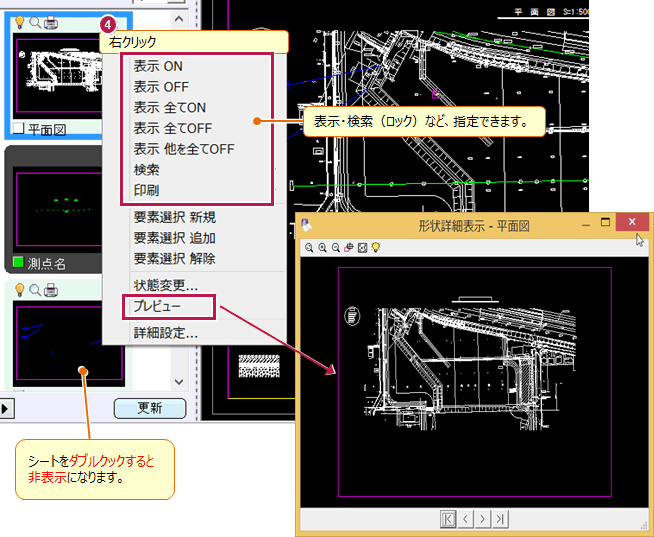The width and height of the screenshot is (654, 537).
Task: Select プレビュー in context menu
Action: point(157,307)
